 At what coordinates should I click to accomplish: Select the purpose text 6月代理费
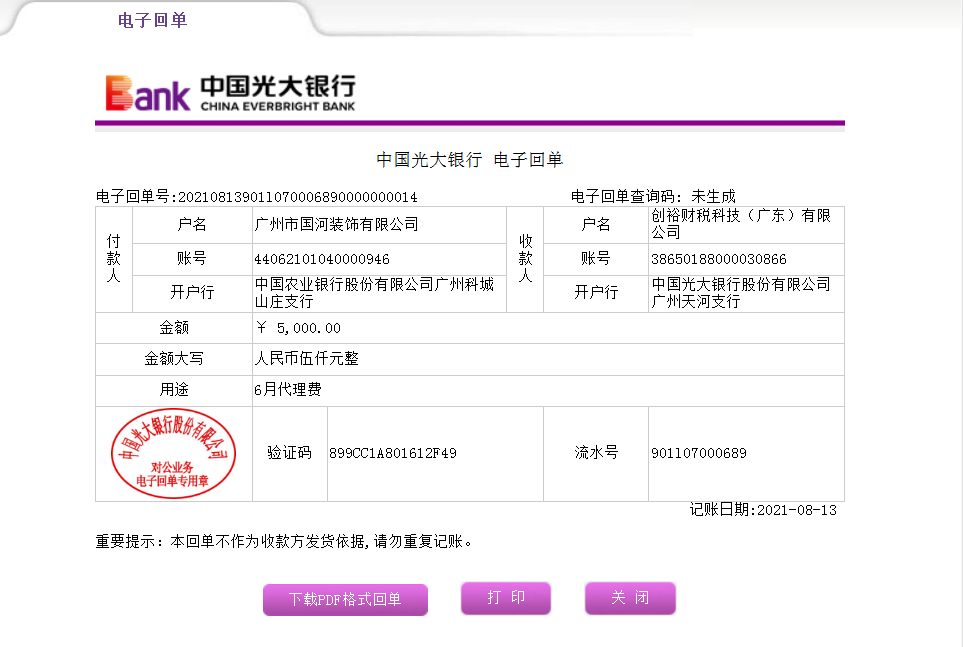coord(287,390)
